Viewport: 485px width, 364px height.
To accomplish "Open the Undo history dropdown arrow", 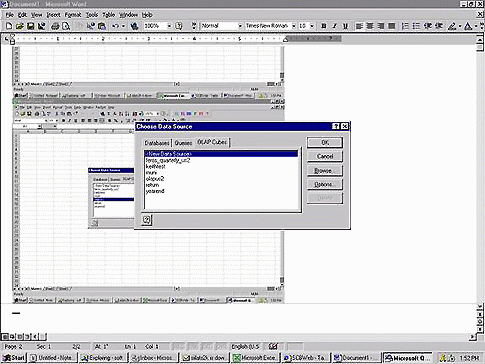I will [x=123, y=26].
